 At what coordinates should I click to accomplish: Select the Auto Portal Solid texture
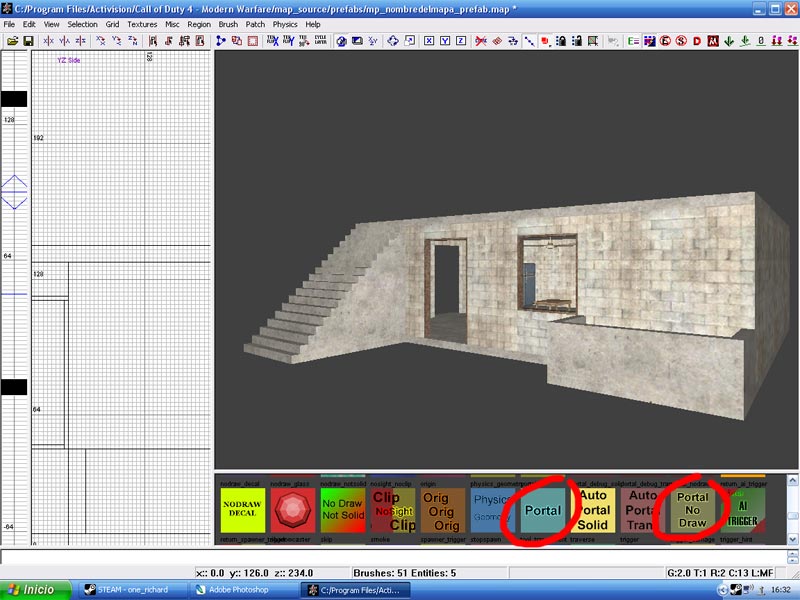point(593,510)
